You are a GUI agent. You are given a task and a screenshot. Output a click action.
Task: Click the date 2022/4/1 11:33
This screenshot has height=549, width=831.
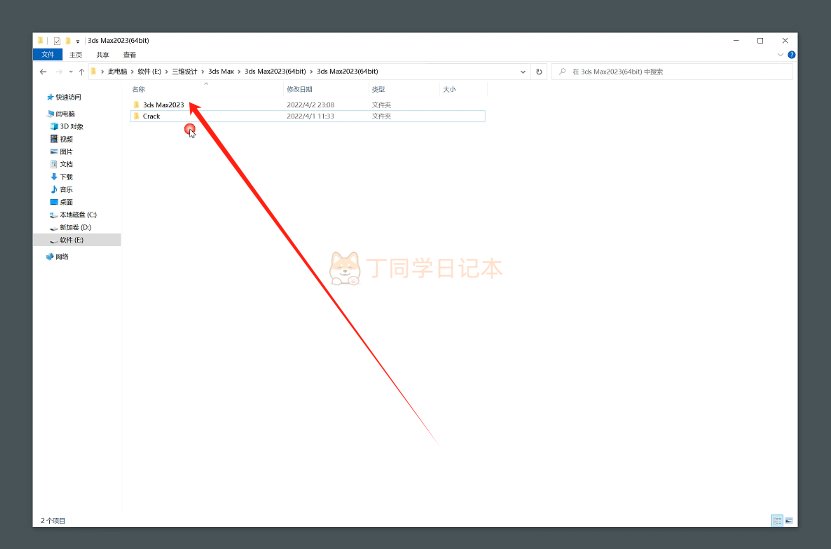pos(311,116)
